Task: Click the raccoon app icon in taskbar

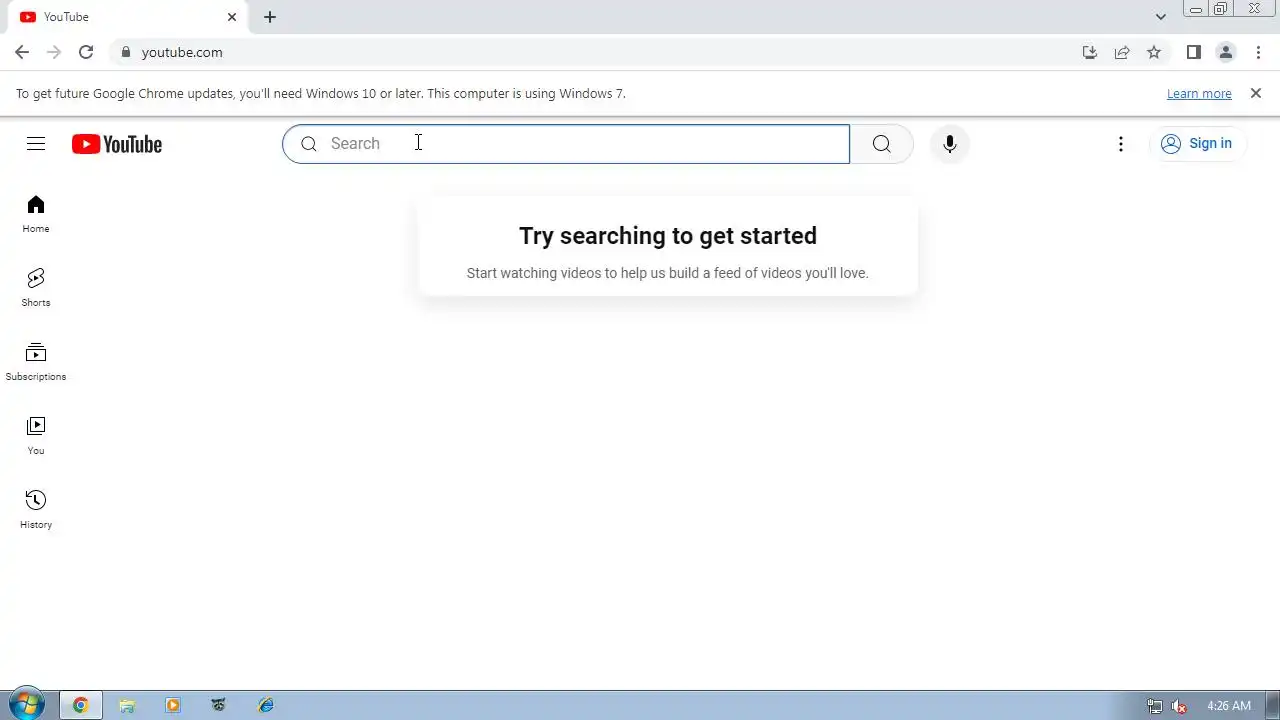Action: [219, 705]
